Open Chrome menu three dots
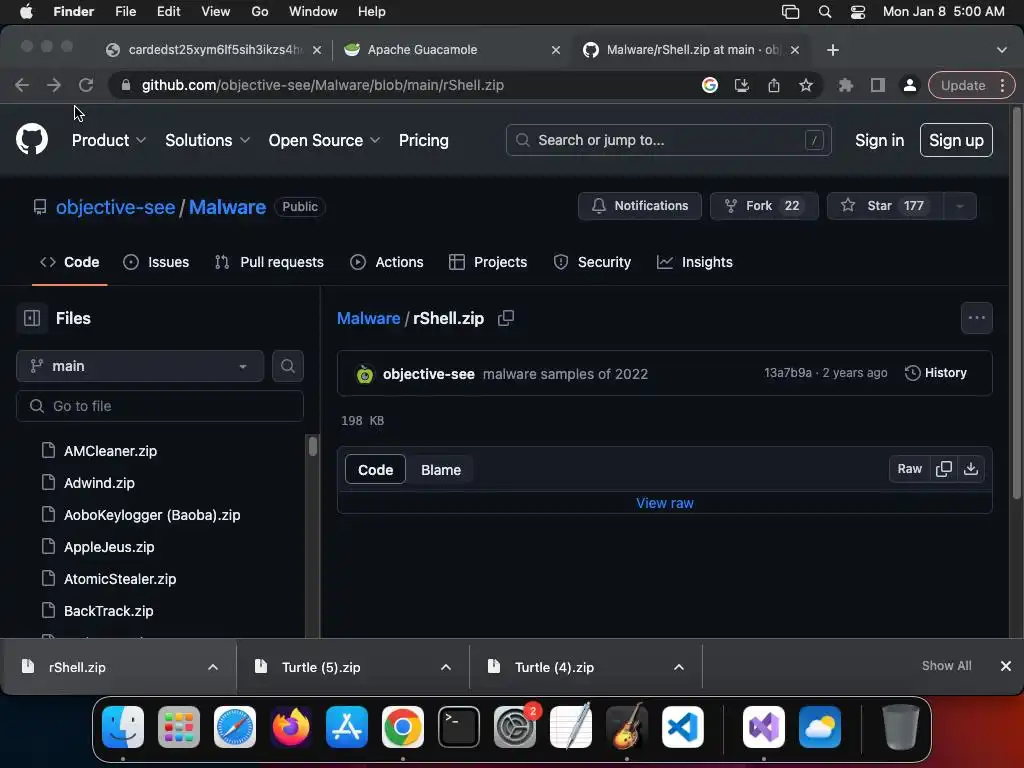Viewport: 1024px width, 768px height. tap(1002, 85)
